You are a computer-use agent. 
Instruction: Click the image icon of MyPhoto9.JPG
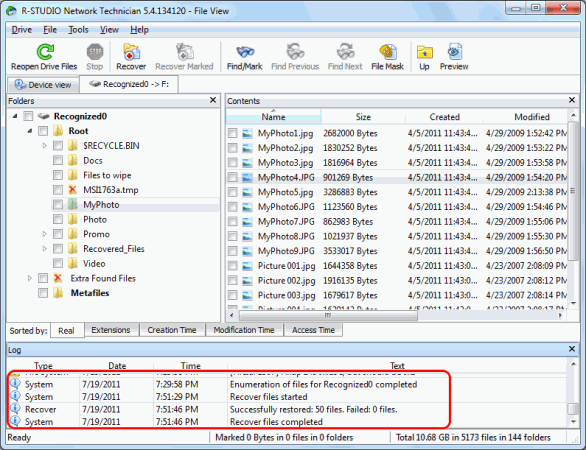tap(247, 251)
